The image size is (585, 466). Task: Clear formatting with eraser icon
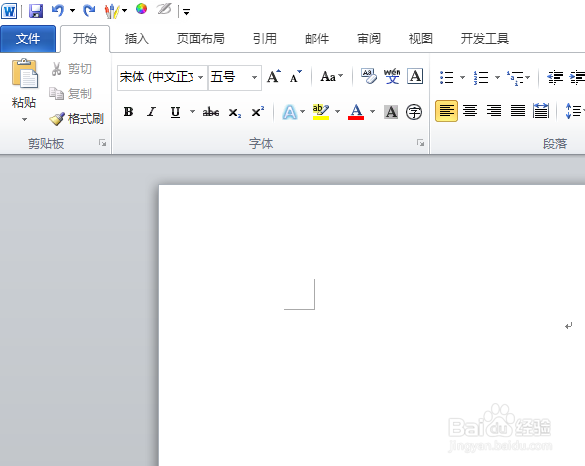(369, 76)
